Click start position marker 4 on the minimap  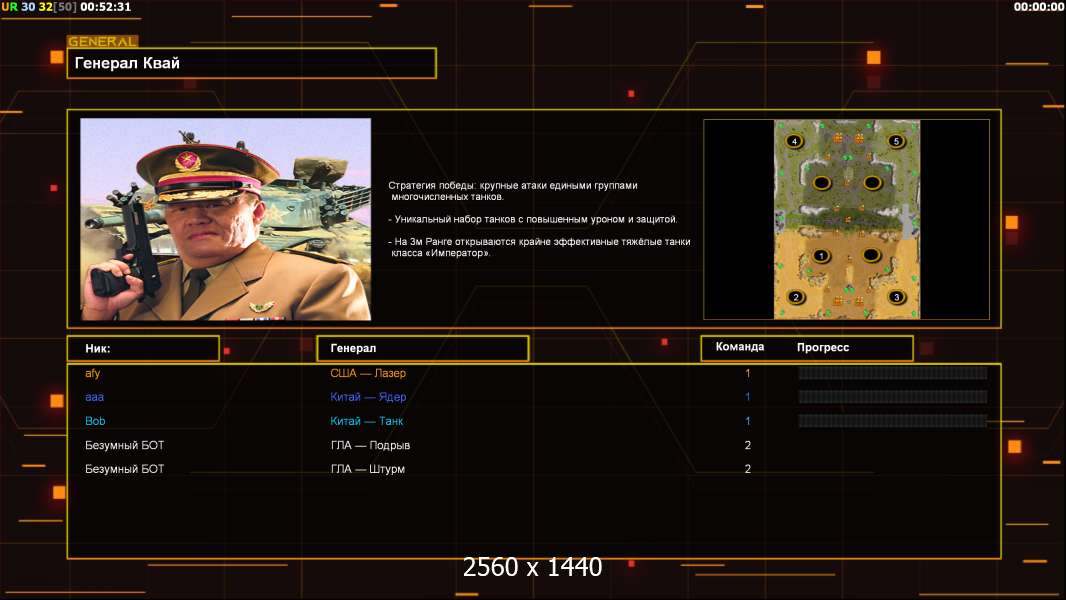[x=793, y=141]
